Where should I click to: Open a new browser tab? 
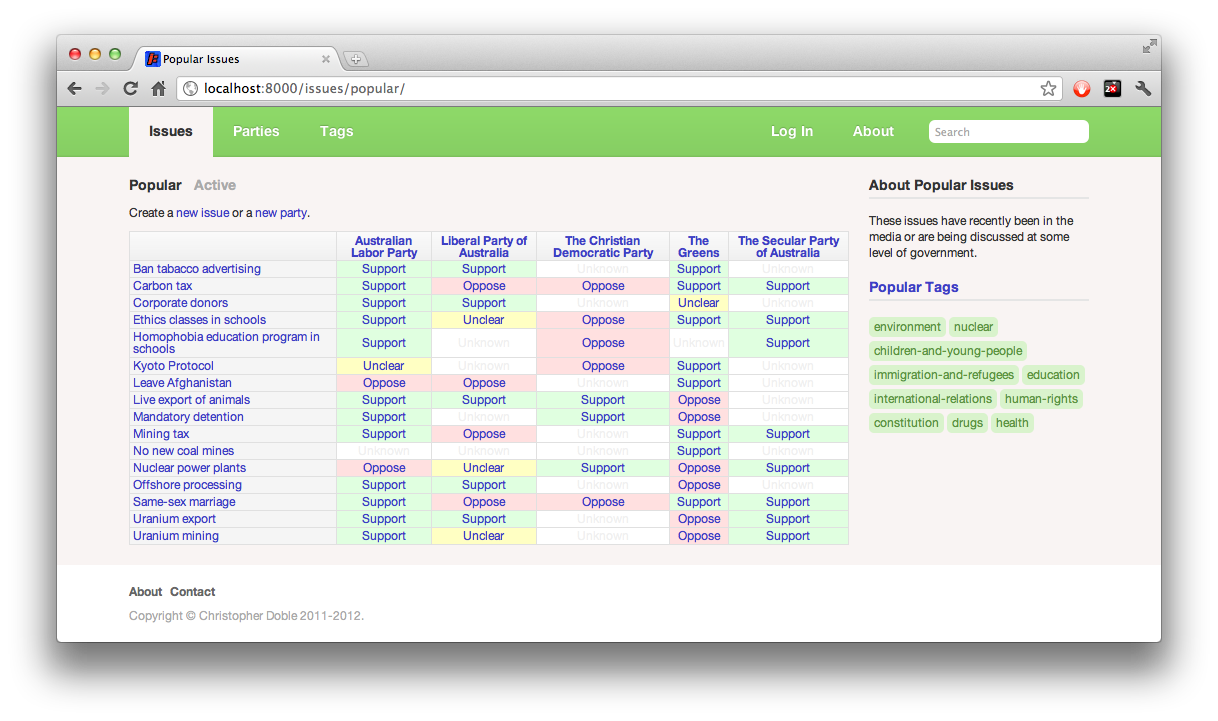click(x=355, y=59)
